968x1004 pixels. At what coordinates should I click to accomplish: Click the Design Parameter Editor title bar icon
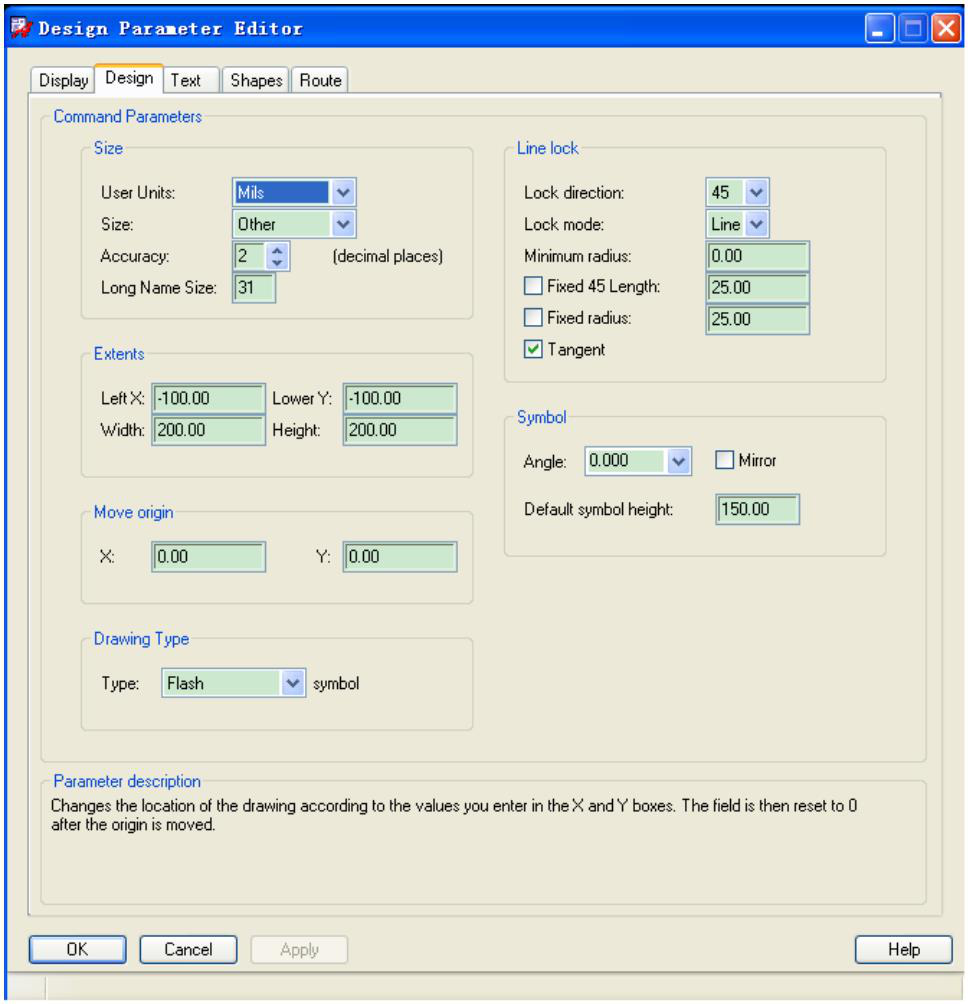pos(20,28)
